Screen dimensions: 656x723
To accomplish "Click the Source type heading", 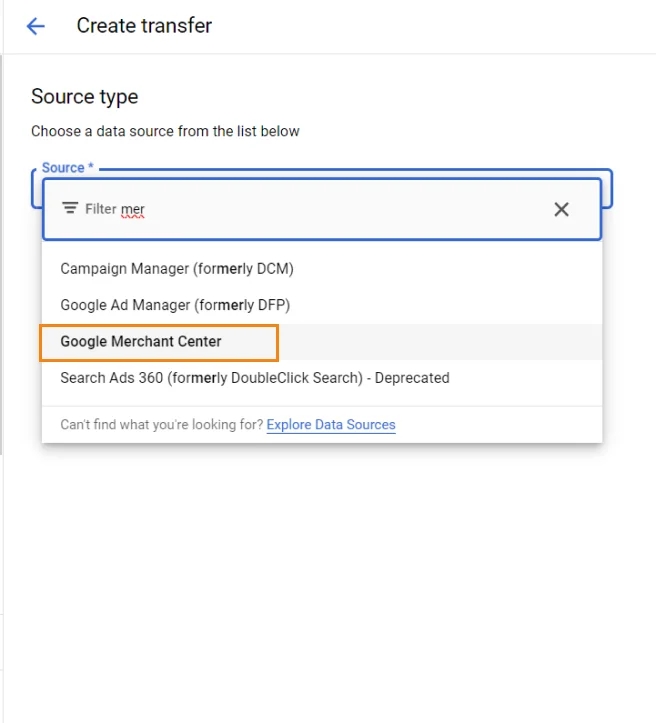I will tap(85, 97).
